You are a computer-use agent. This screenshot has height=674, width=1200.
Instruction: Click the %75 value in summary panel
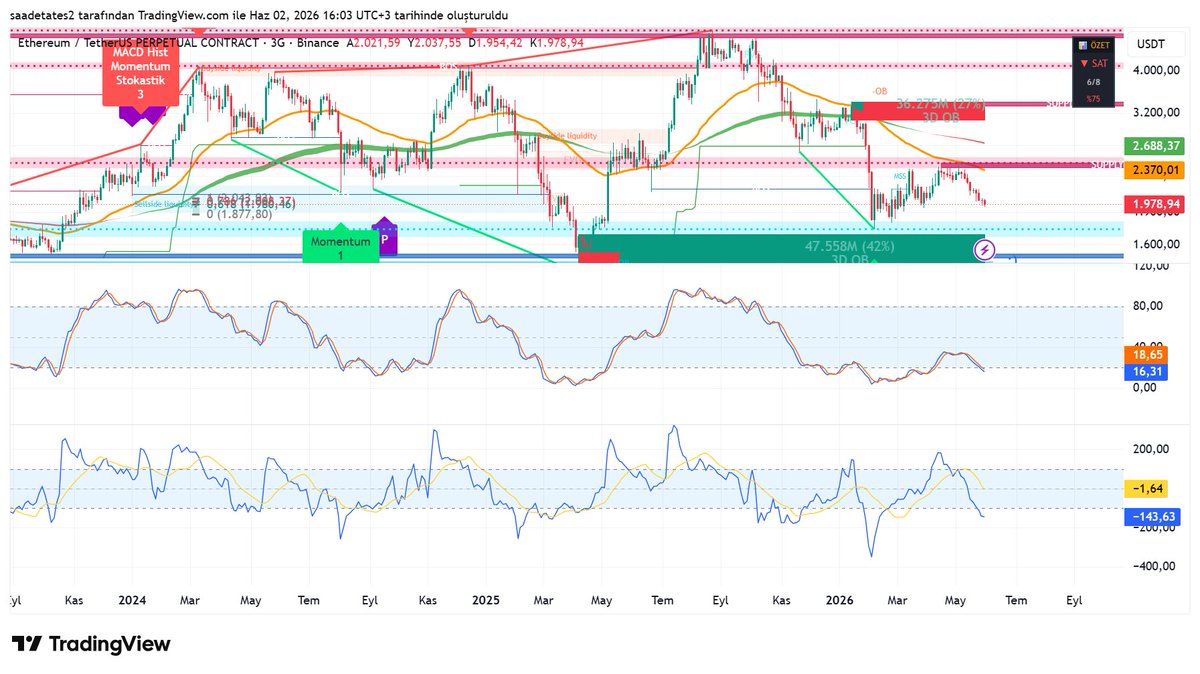click(1095, 98)
